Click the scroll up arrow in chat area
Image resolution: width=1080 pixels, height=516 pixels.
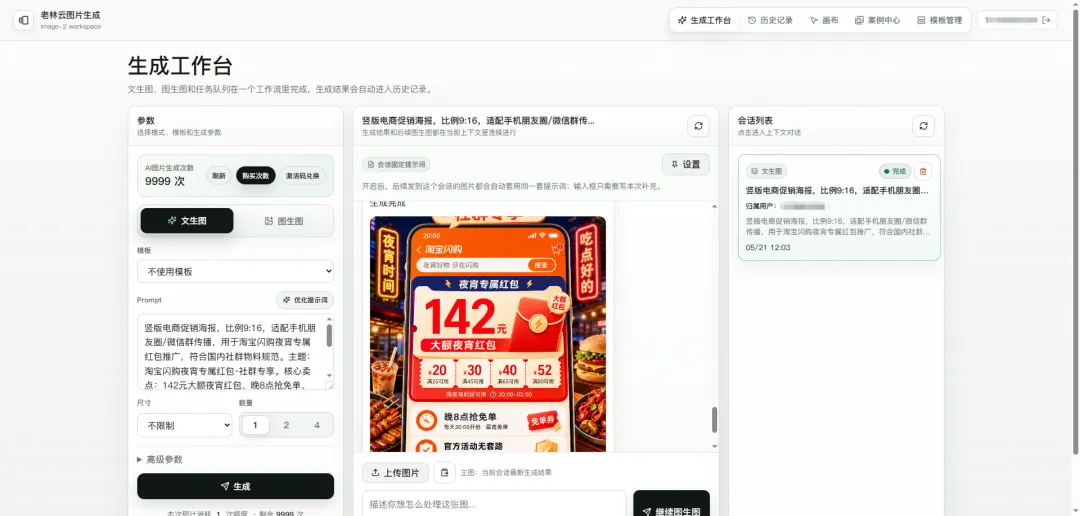[714, 207]
